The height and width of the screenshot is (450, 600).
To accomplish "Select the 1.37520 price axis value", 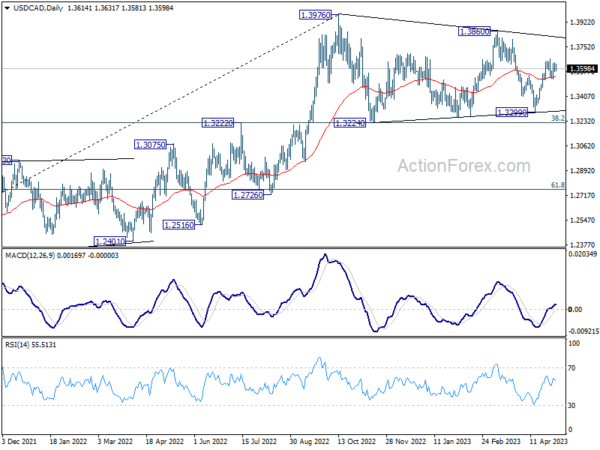I will pos(583,47).
